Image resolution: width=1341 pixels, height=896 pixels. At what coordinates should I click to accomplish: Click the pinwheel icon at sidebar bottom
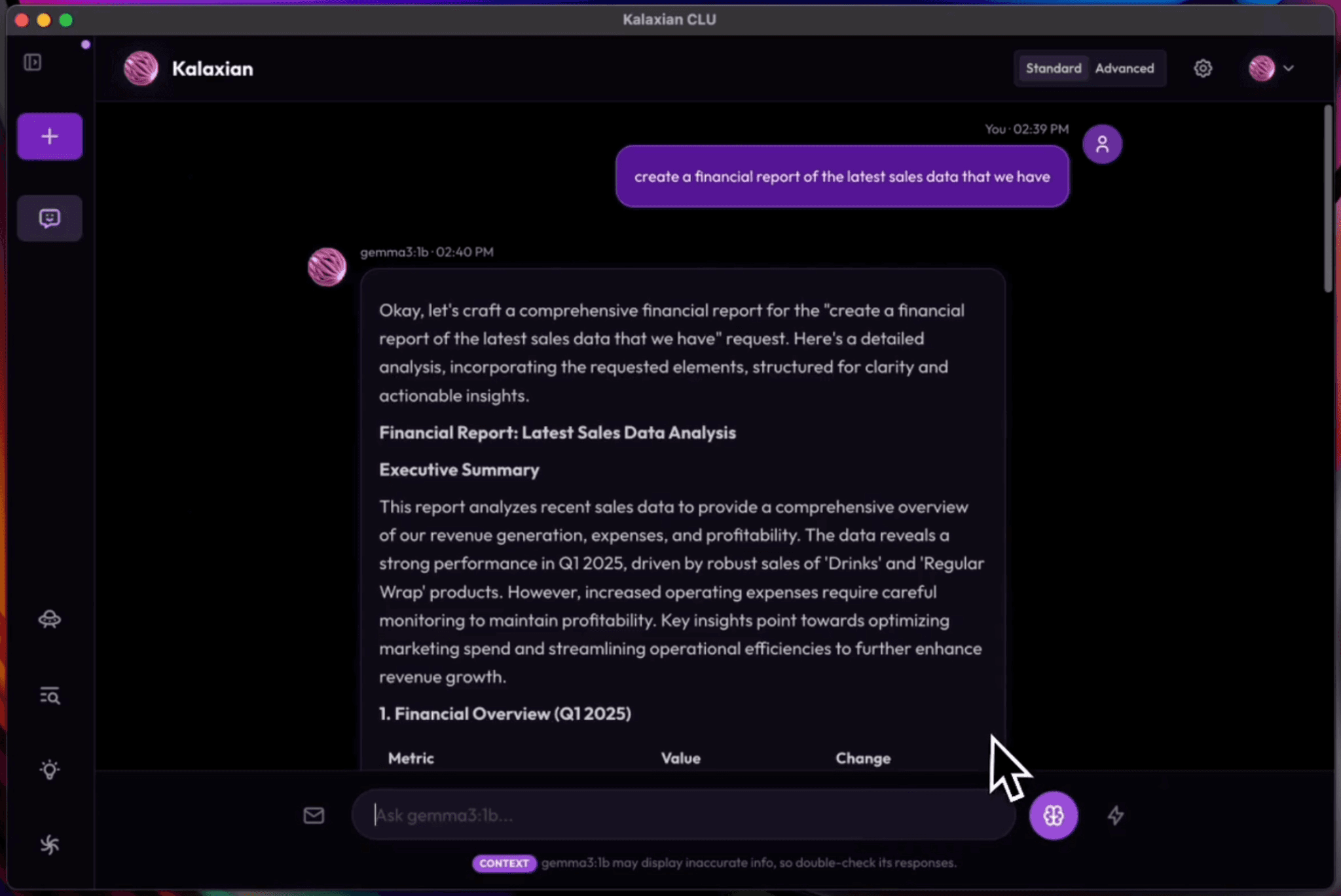(x=50, y=845)
